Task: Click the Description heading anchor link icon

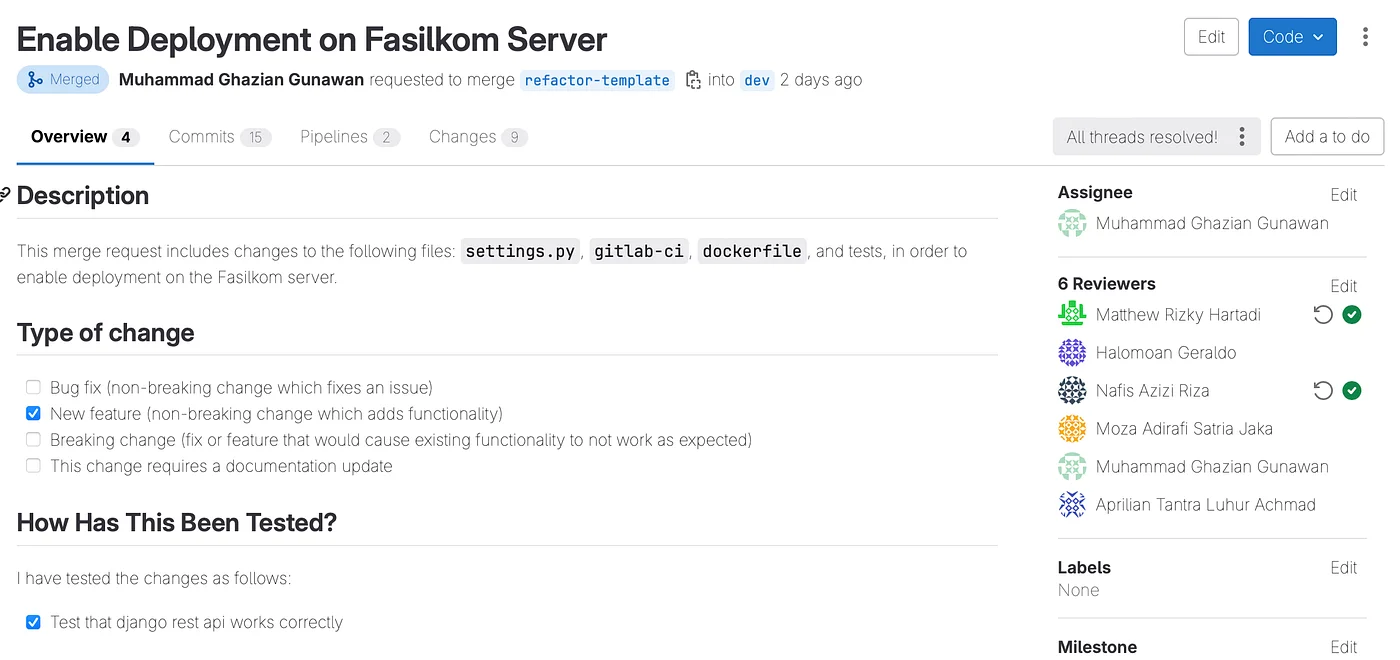Action: (x=5, y=195)
